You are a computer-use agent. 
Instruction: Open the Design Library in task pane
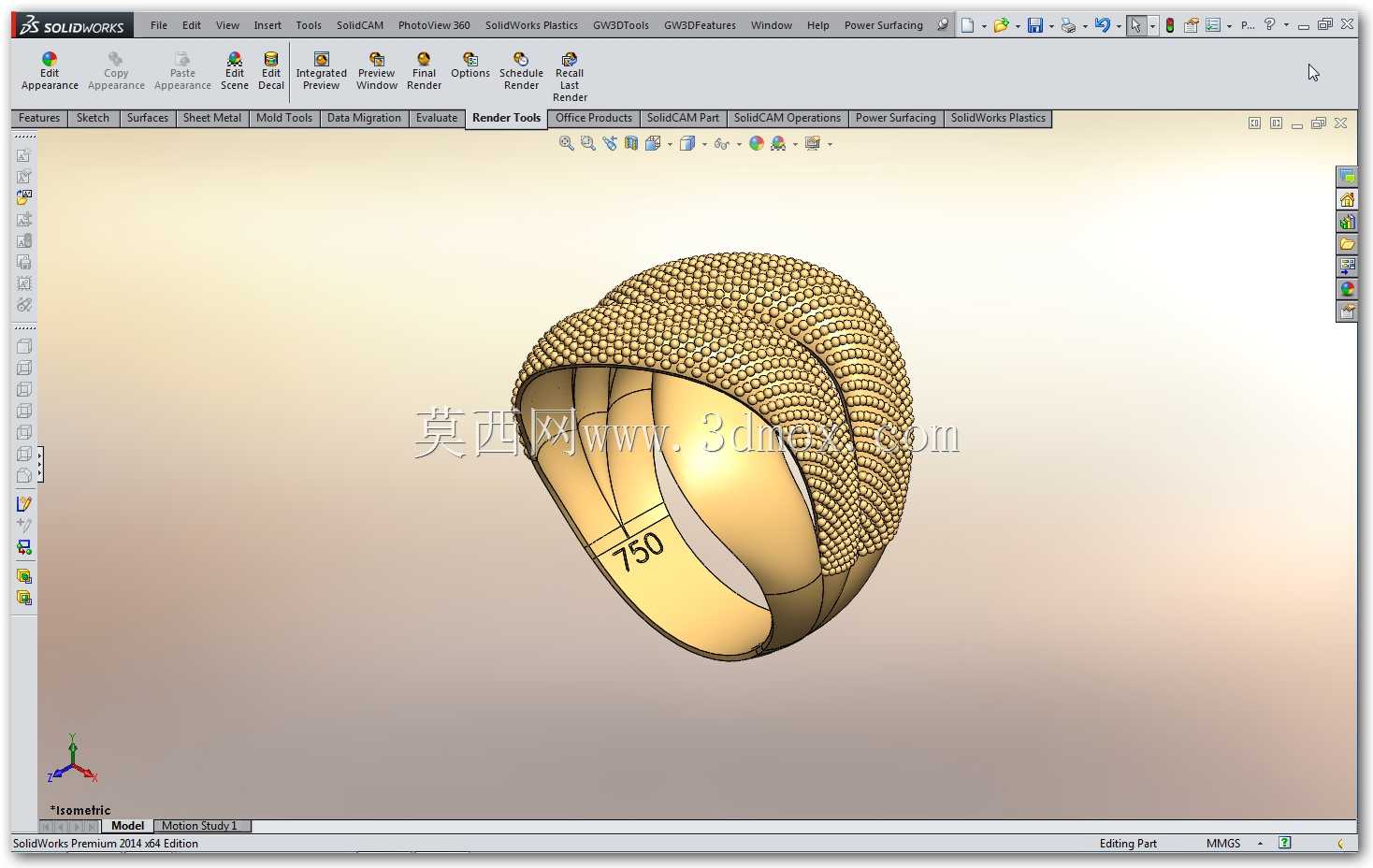coord(1347,222)
